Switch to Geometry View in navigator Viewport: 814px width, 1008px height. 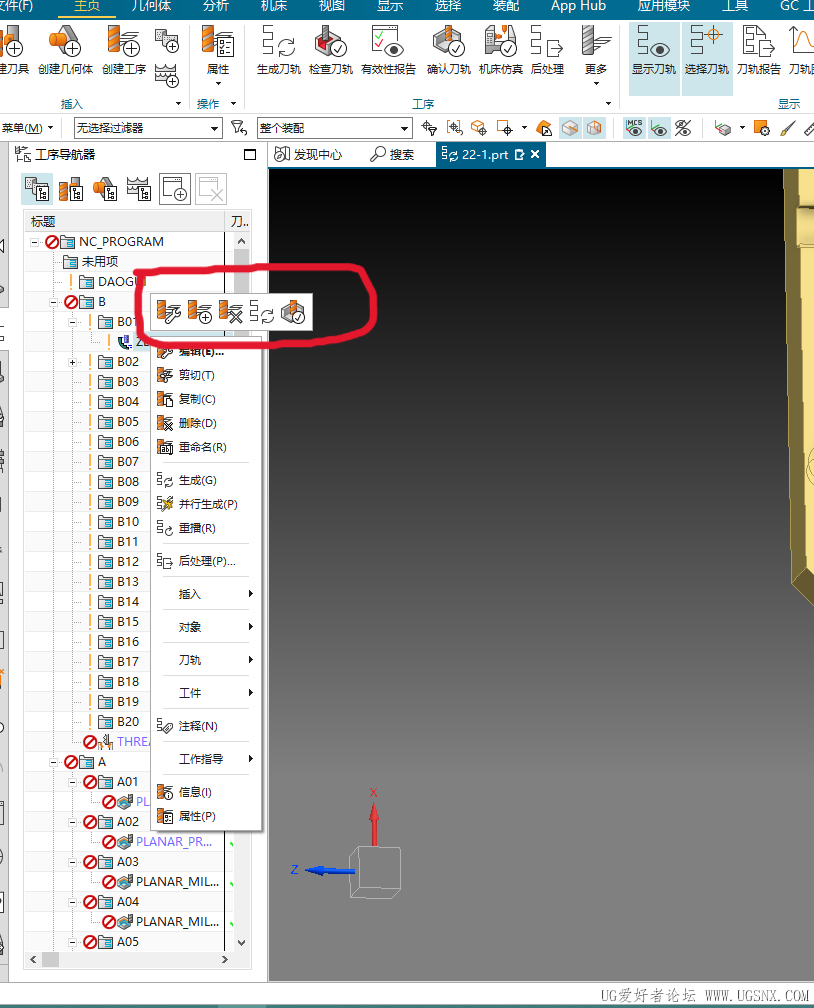coord(105,189)
